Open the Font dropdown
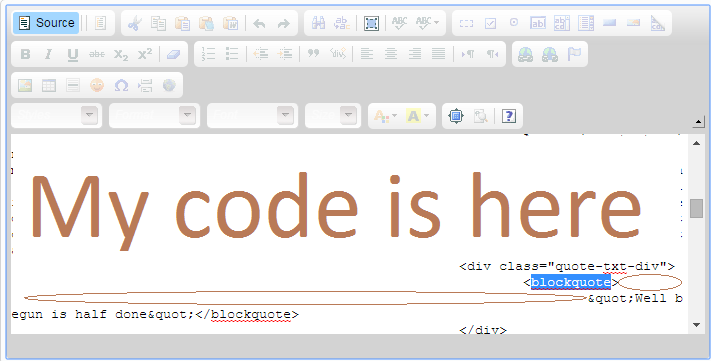The height and width of the screenshot is (361, 711). (253, 116)
